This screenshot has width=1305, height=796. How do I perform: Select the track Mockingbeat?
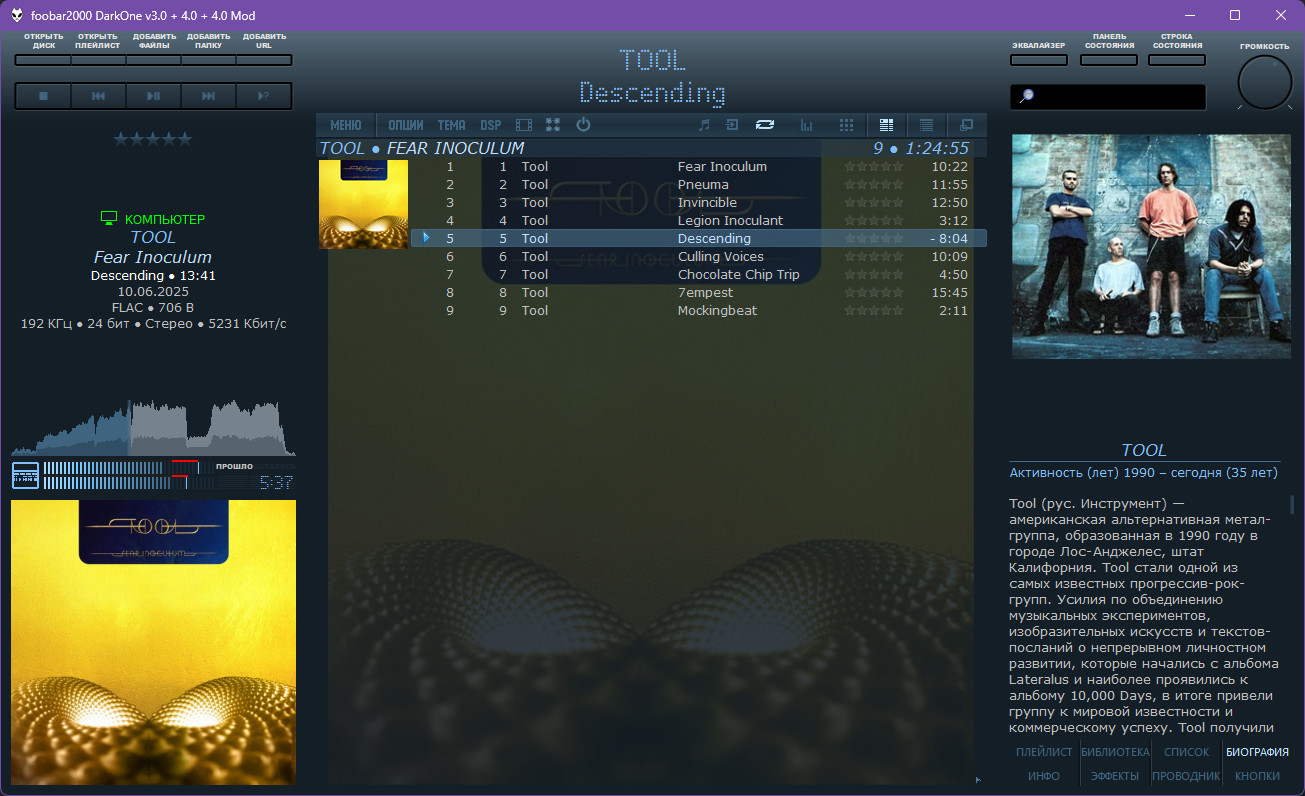699,311
